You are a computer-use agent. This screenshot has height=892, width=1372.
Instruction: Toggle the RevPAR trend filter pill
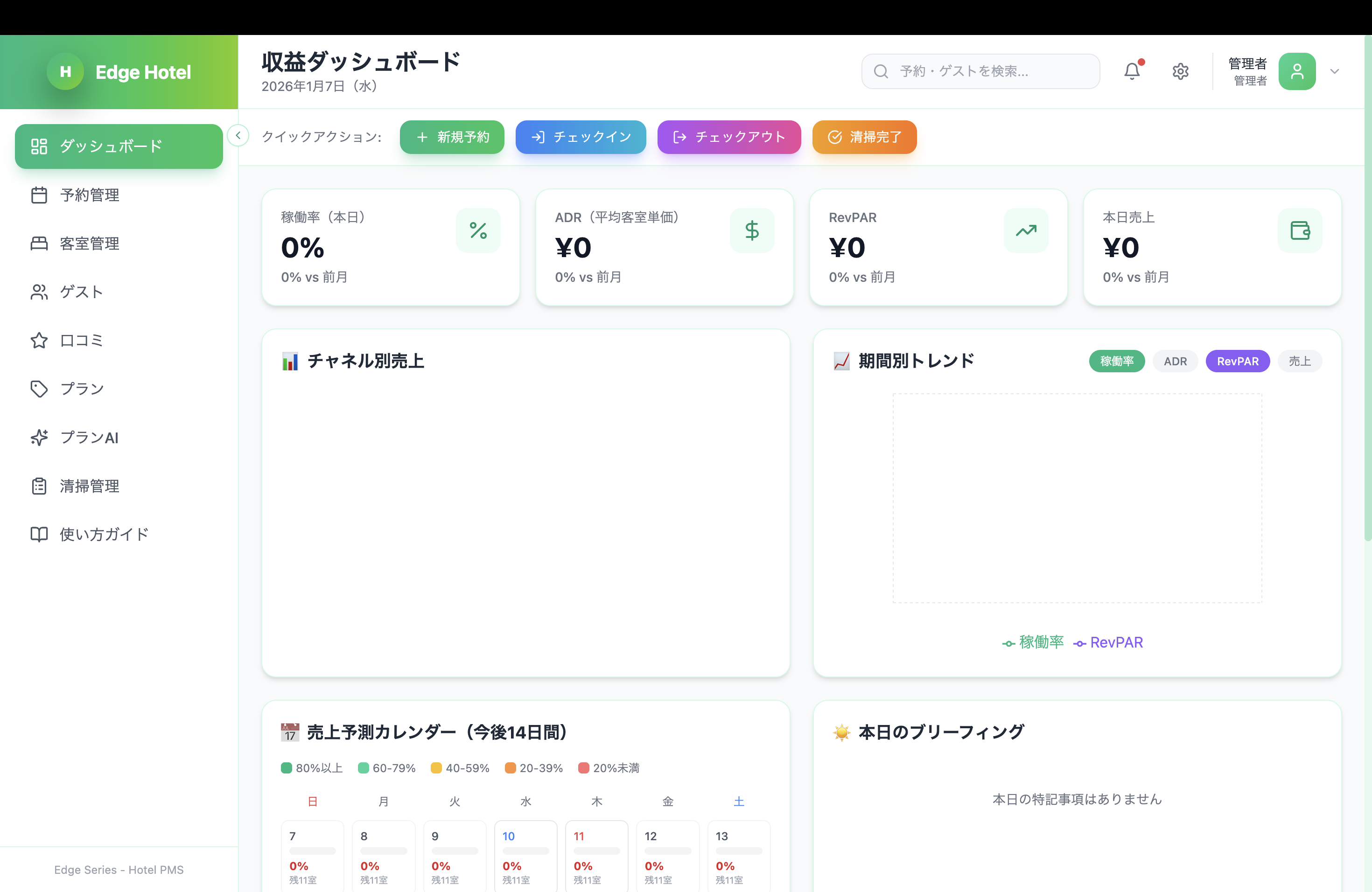(1237, 361)
